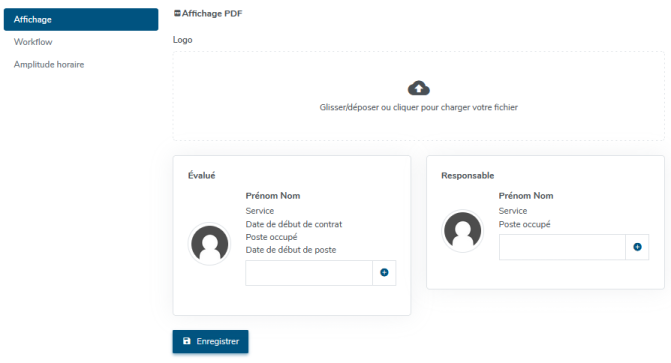Viewport: 671px width, 363px height.
Task: Click the Affichage PDF header icon
Action: [177, 14]
